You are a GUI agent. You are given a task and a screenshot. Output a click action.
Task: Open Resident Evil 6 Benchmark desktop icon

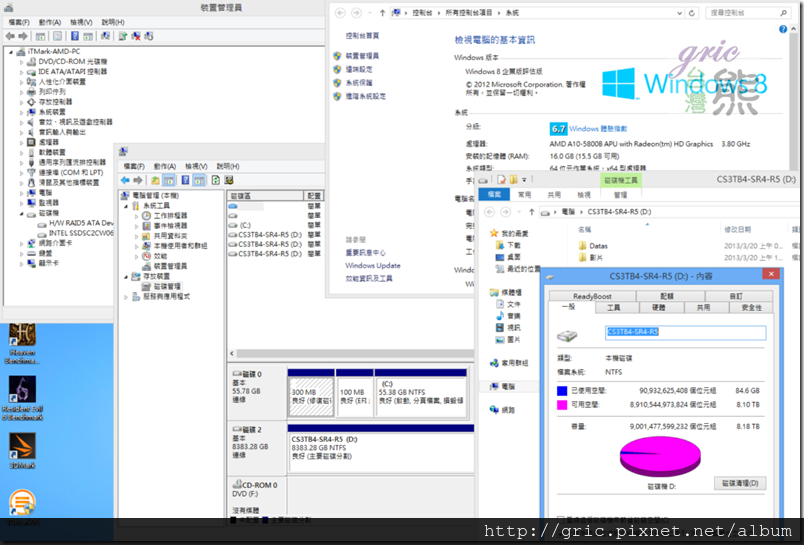(x=22, y=398)
